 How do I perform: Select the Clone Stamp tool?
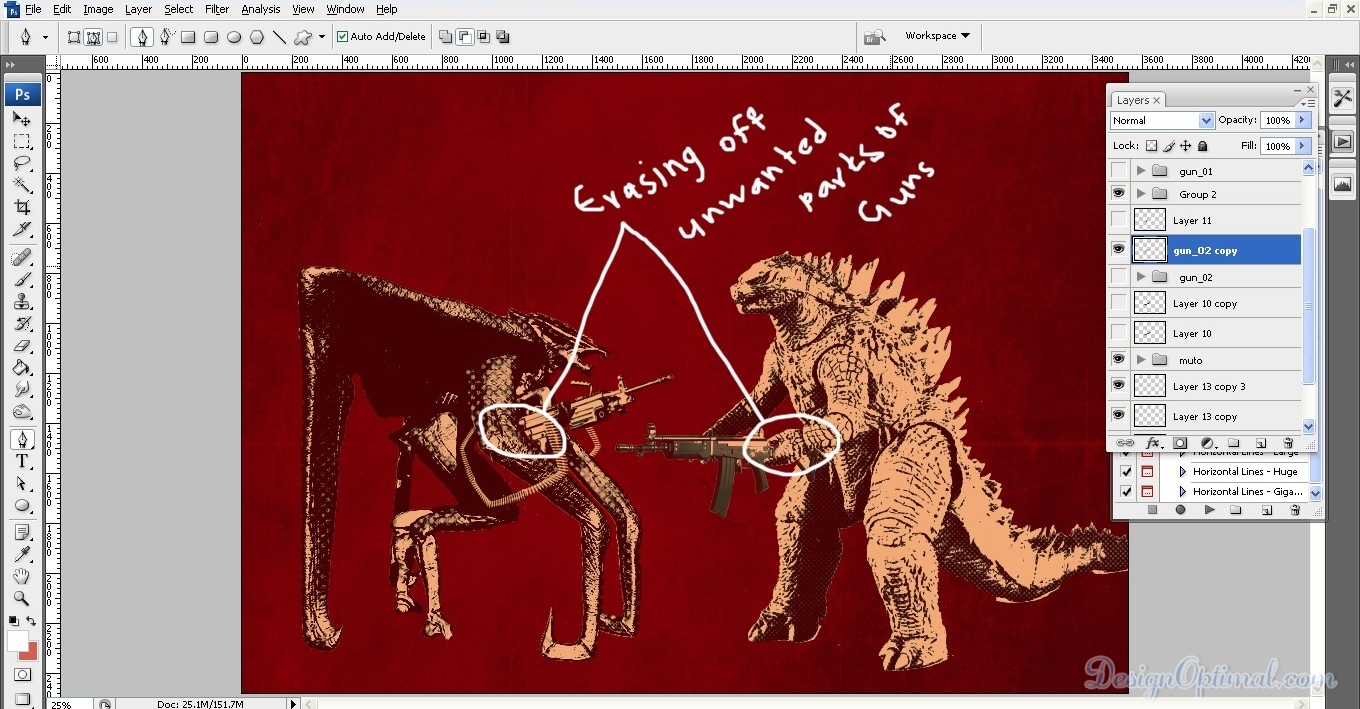click(x=22, y=302)
